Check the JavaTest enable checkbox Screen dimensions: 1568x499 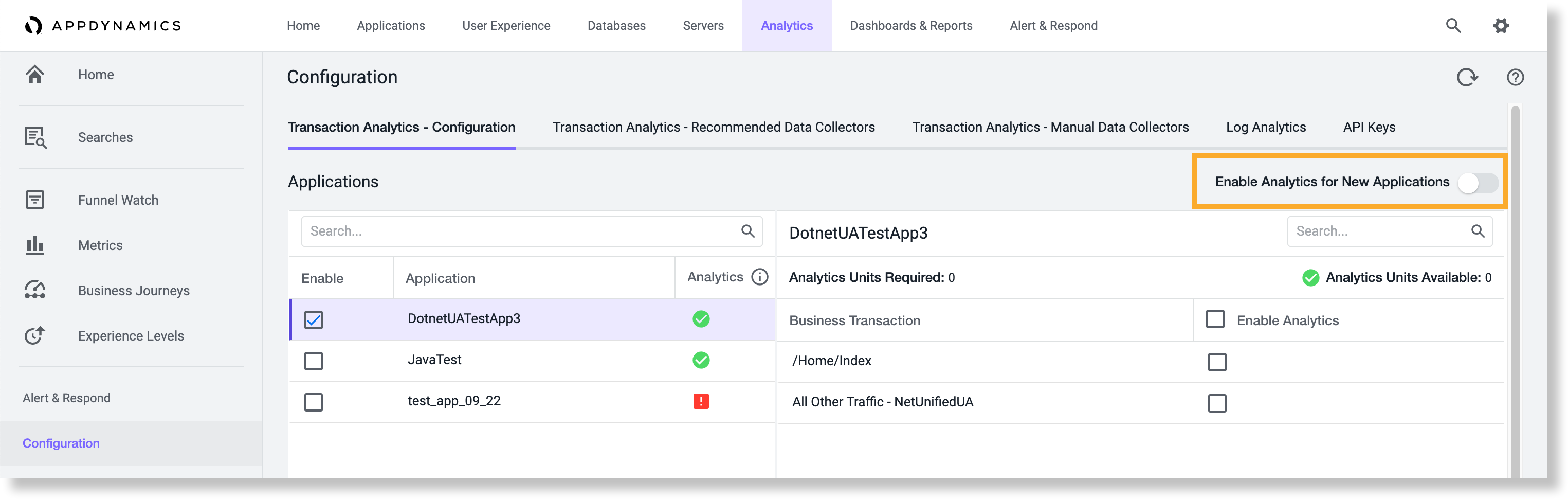(314, 361)
